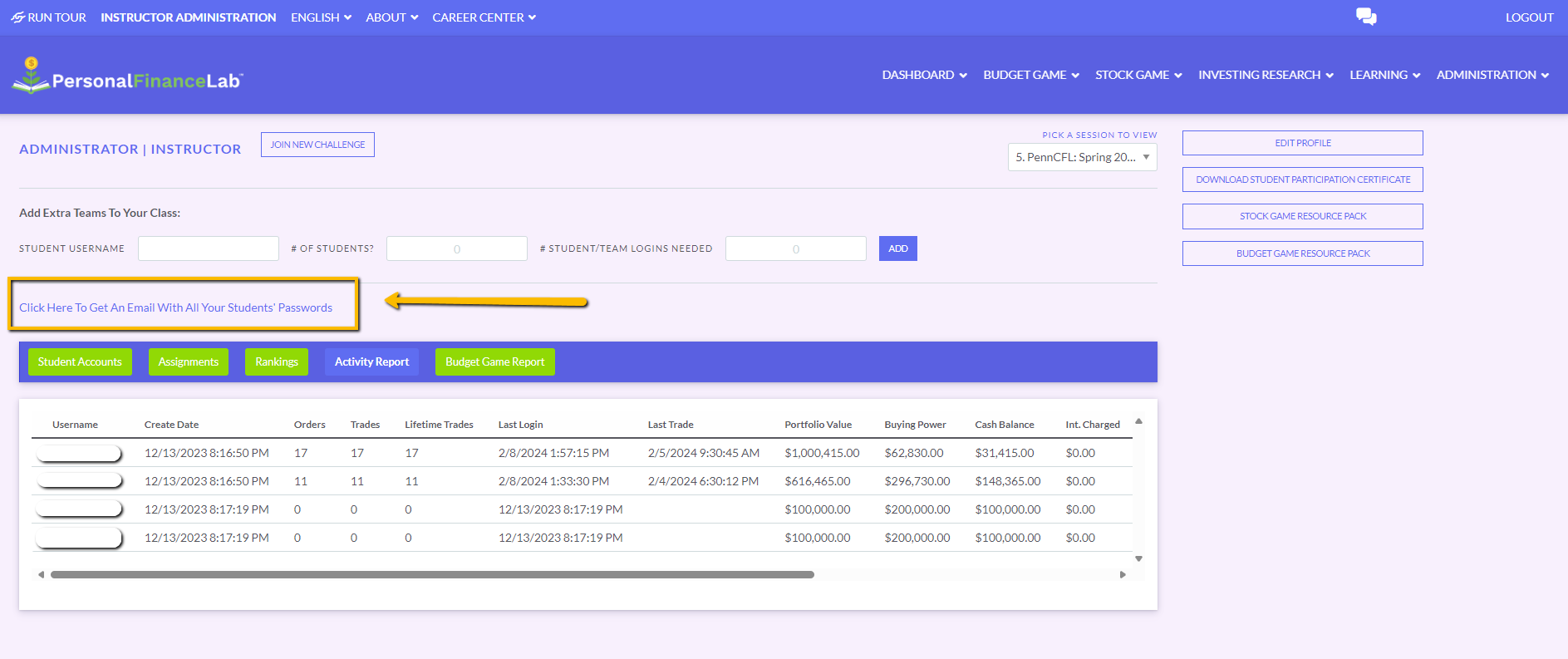Click the PersonalFinanceLab logo

(127, 76)
